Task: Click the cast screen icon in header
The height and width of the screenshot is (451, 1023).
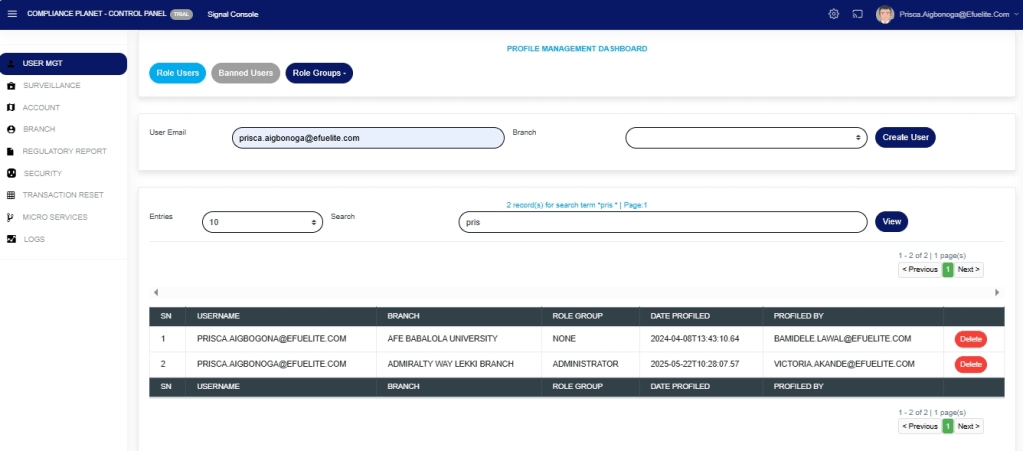Action: (x=857, y=14)
